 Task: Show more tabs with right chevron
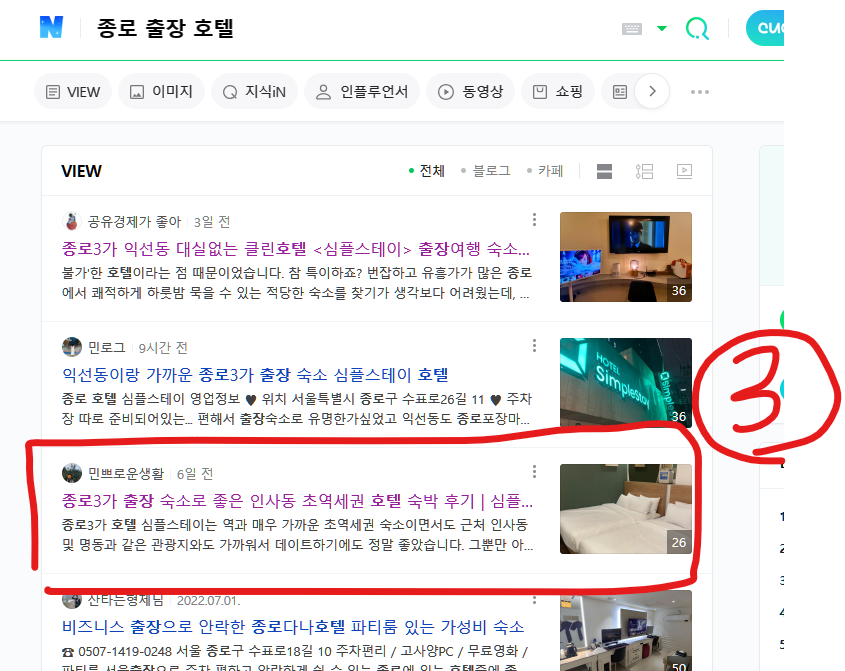[x=652, y=92]
